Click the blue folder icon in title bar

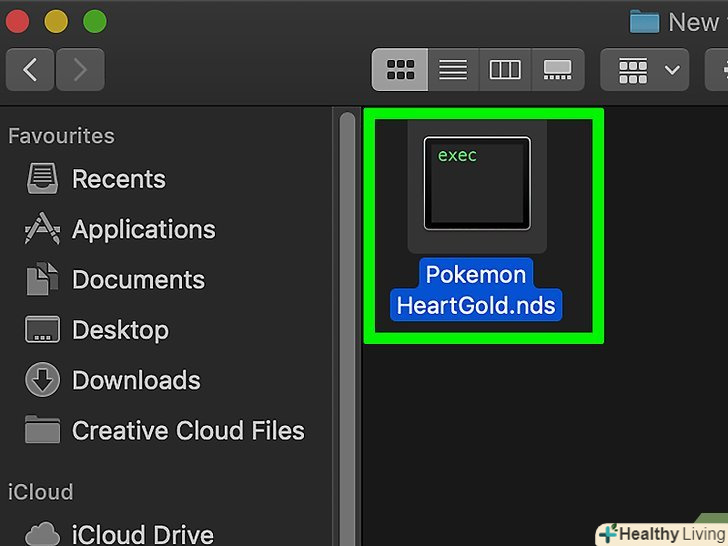click(x=644, y=21)
